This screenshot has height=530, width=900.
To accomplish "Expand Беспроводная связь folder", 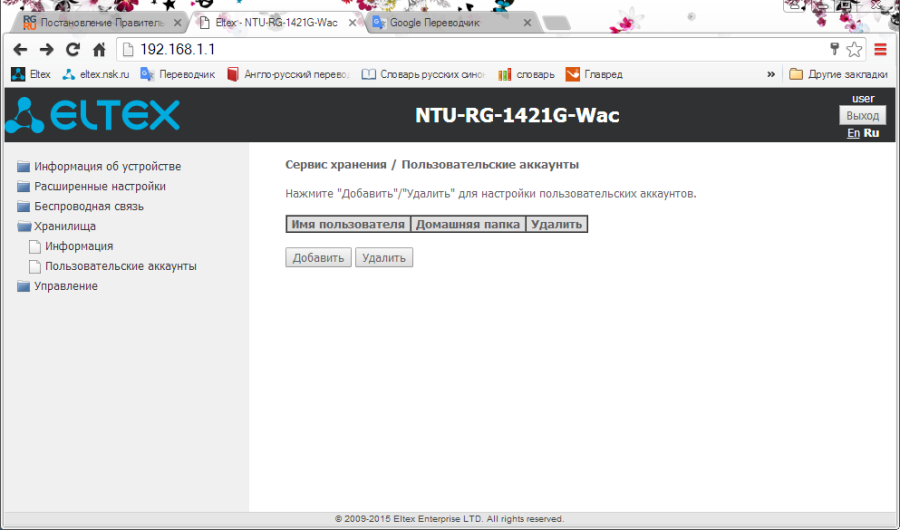I will tap(80, 206).
